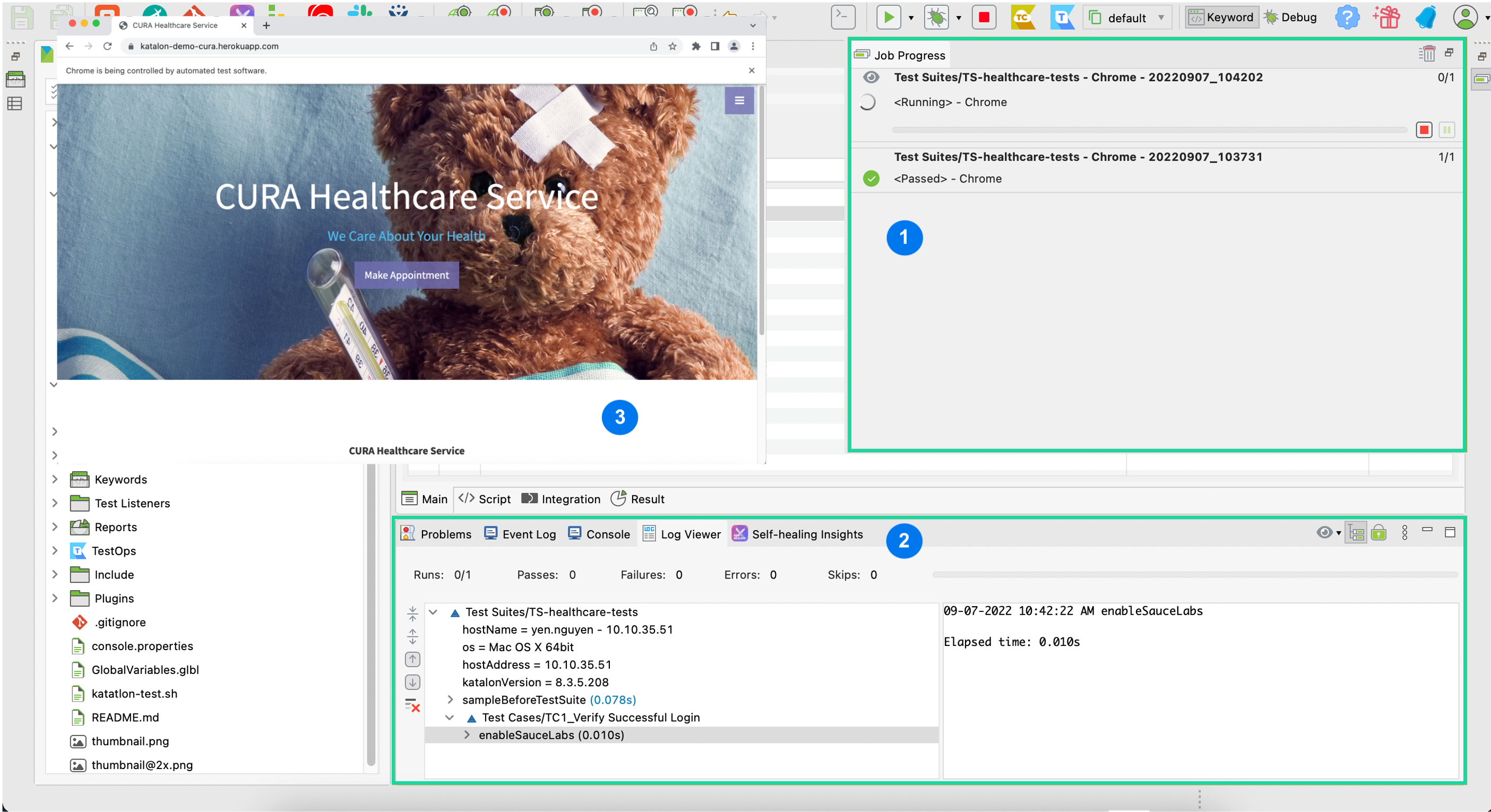Switch to the Debug perspective
Viewport: 1491px width, 812px height.
click(x=1291, y=18)
